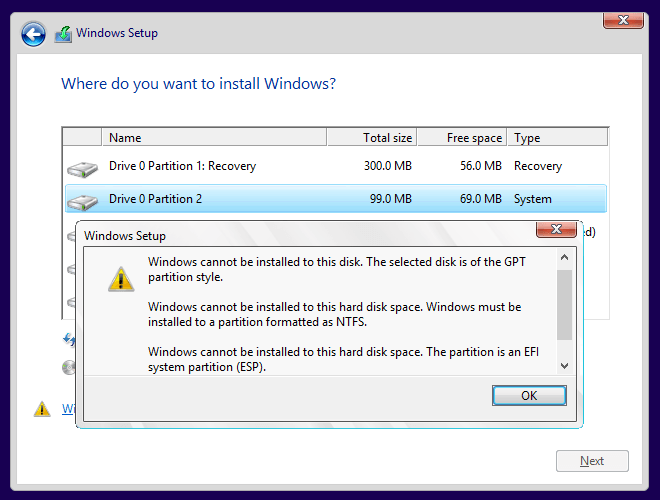This screenshot has width=660, height=500.
Task: Click the drive icon for Partition 1: Recovery
Action: pos(82,167)
